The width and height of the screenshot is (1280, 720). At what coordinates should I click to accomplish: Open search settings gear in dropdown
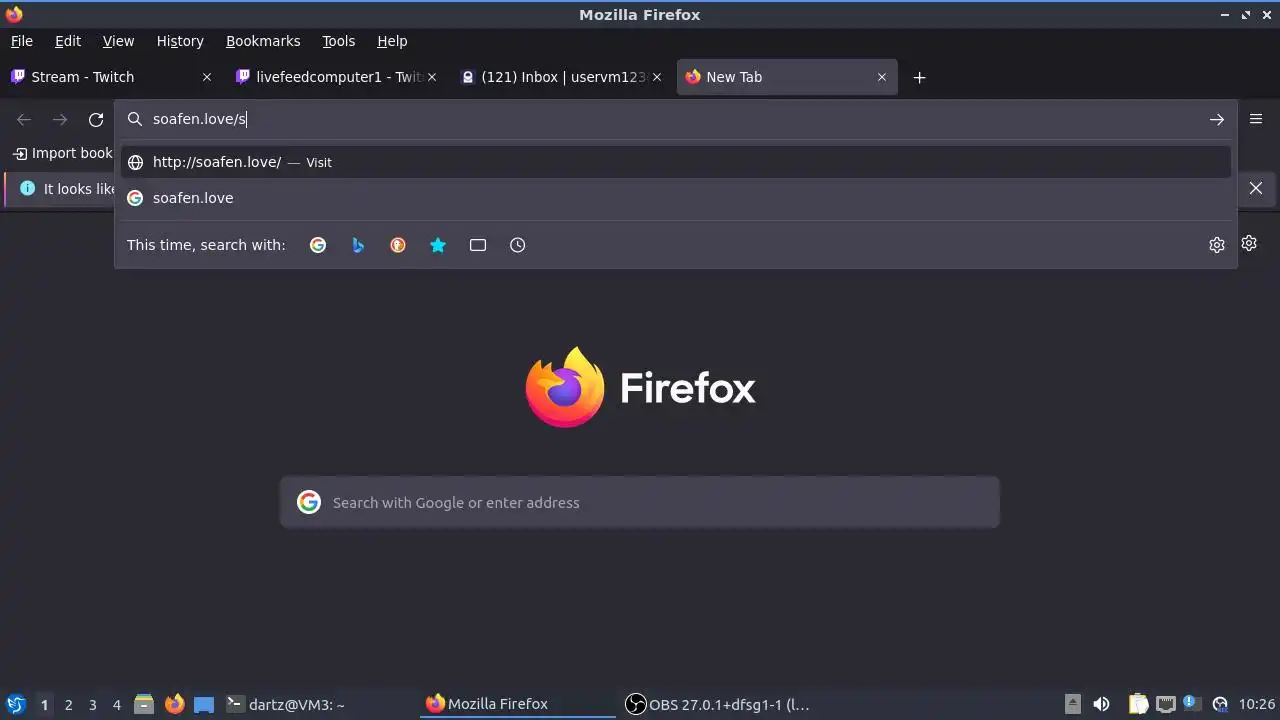(x=1217, y=245)
